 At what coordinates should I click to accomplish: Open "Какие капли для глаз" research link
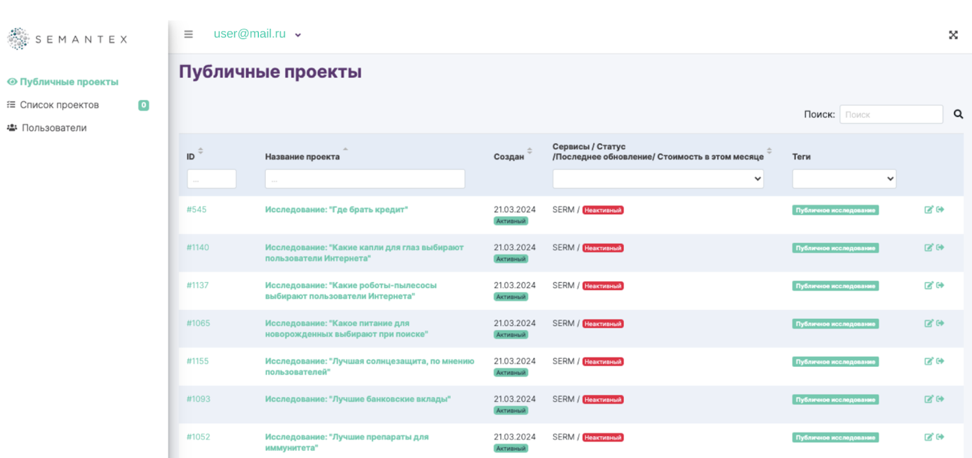pyautogui.click(x=364, y=253)
